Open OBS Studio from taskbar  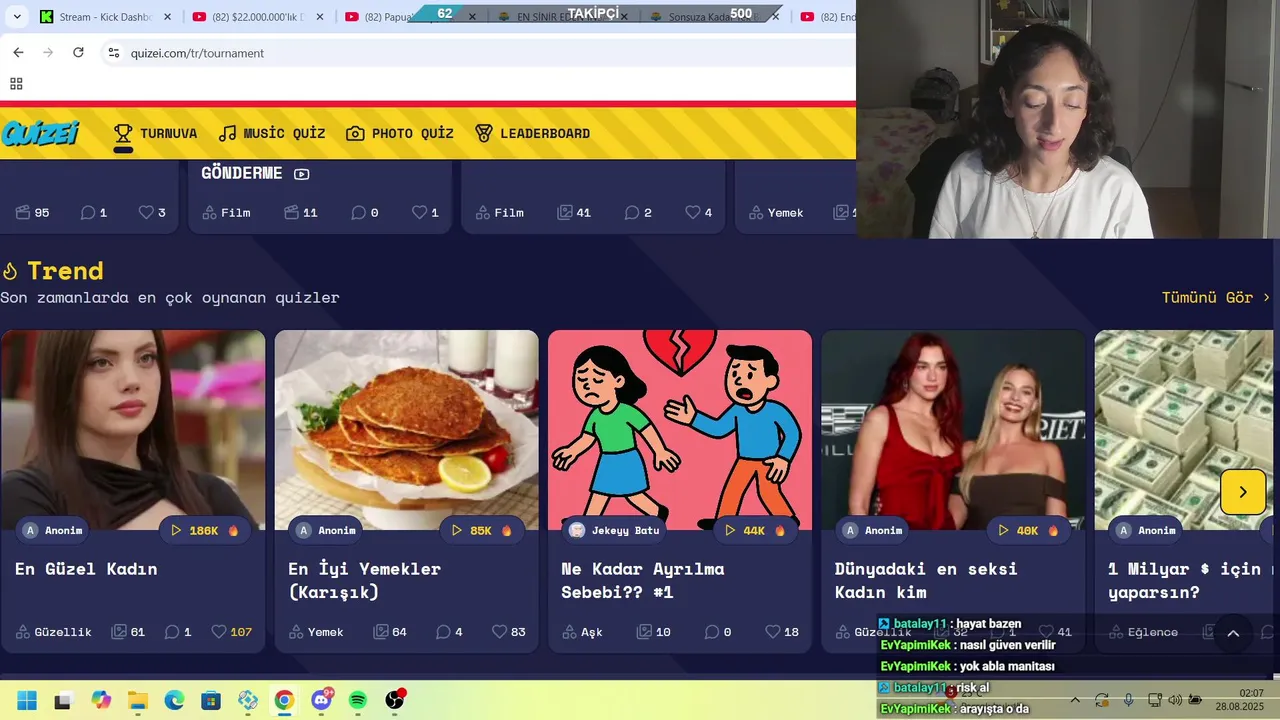tap(395, 700)
